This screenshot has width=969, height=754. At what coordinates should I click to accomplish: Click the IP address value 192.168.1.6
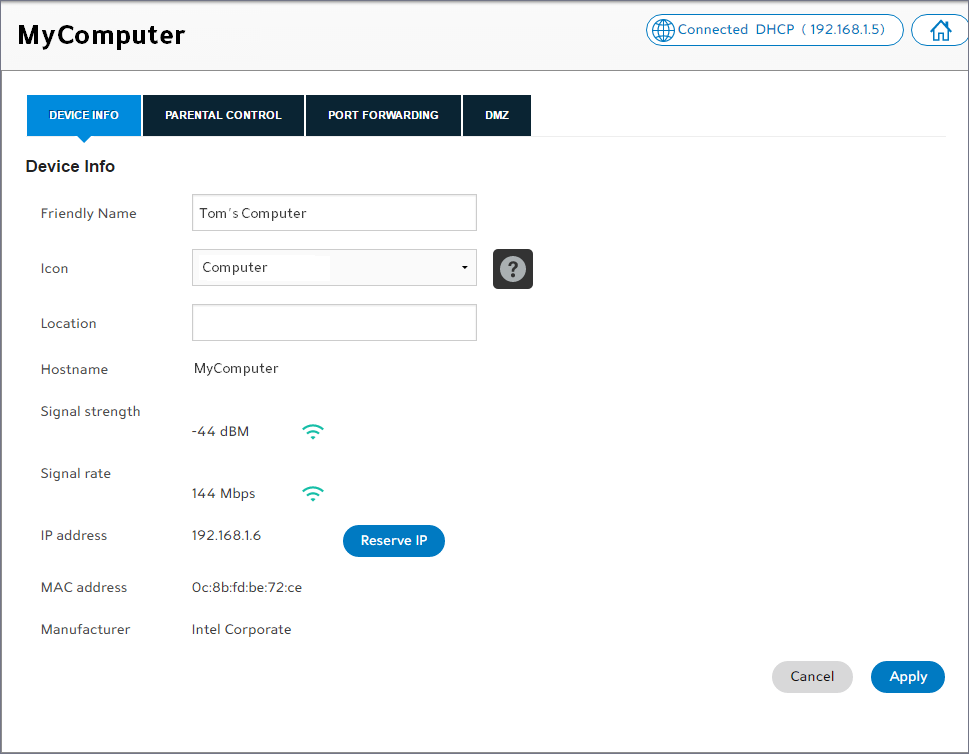pos(226,536)
